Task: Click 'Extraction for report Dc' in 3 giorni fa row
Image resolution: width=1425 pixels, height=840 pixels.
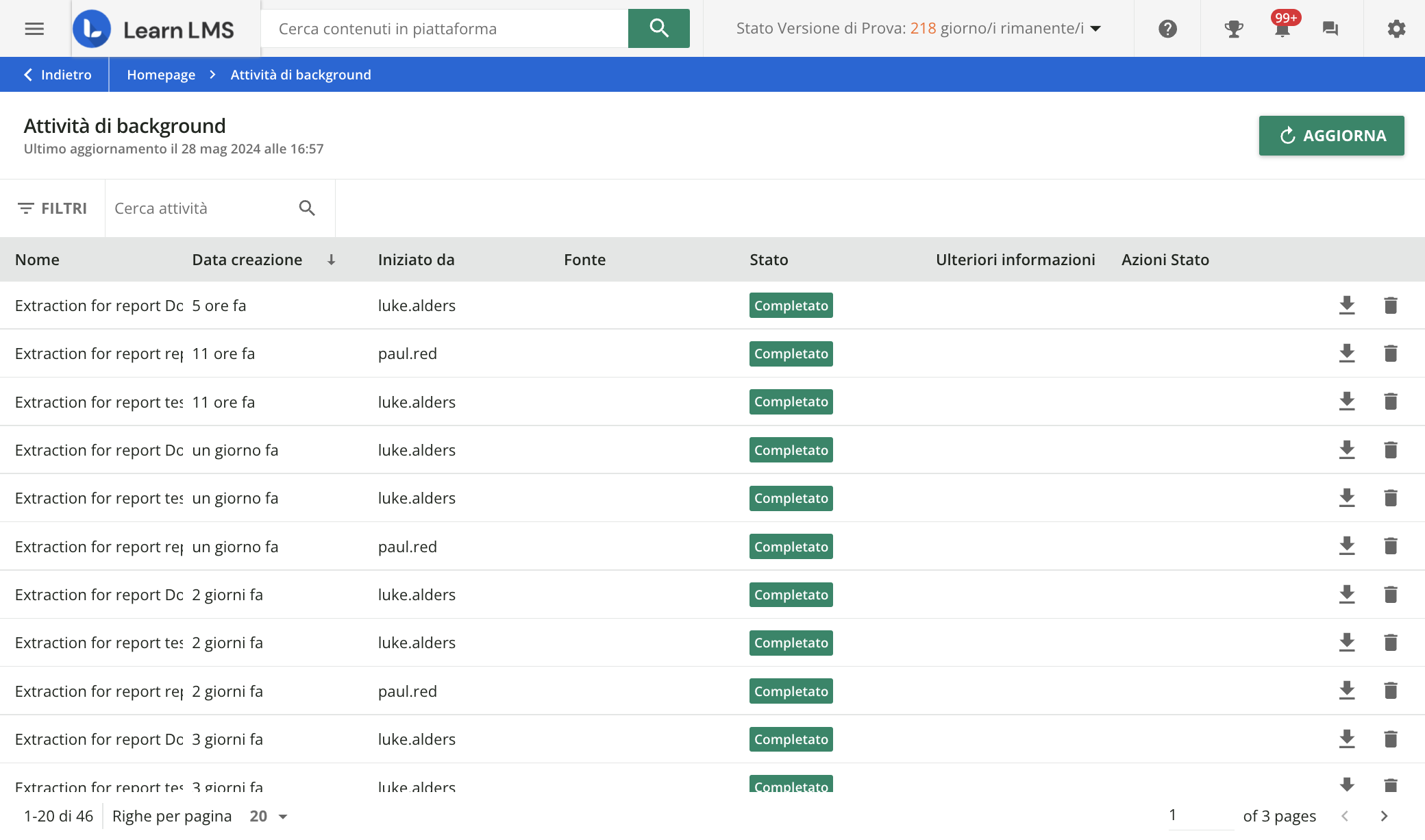Action: [x=99, y=739]
